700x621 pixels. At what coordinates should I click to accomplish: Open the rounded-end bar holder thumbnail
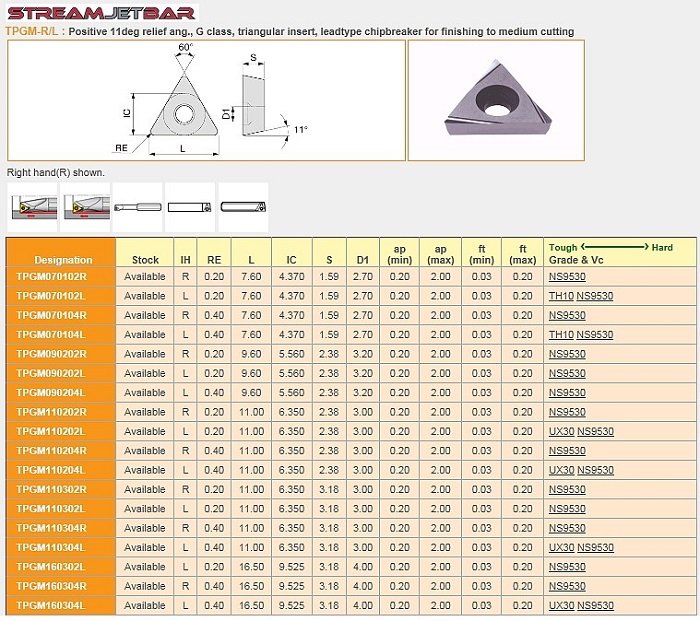(x=243, y=207)
